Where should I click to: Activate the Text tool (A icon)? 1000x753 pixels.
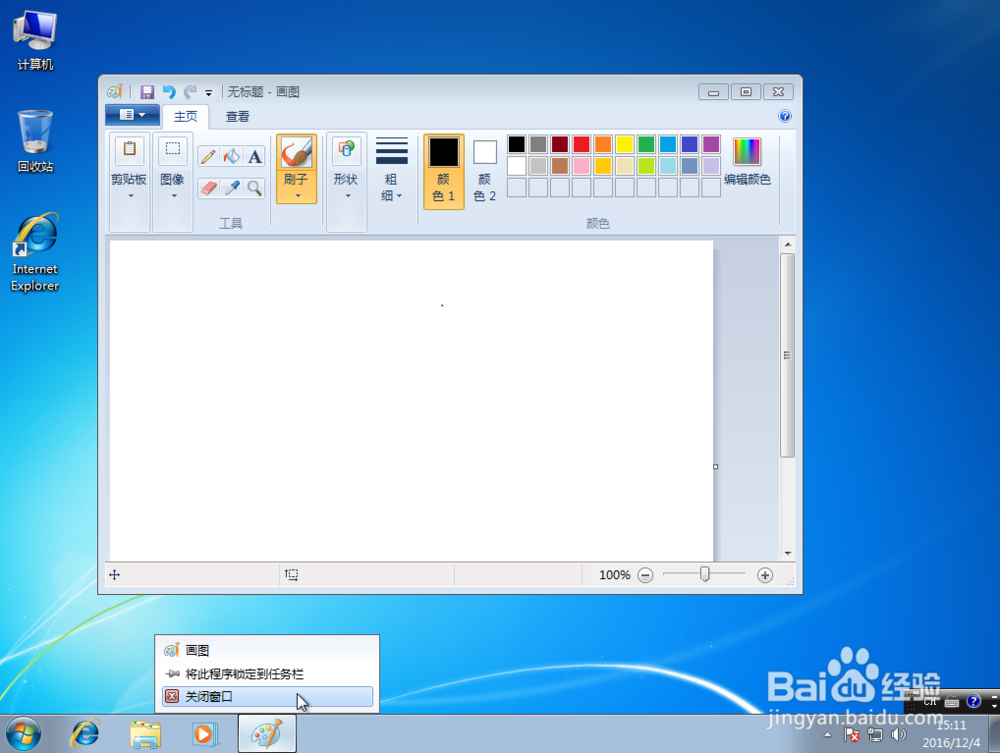[255, 156]
